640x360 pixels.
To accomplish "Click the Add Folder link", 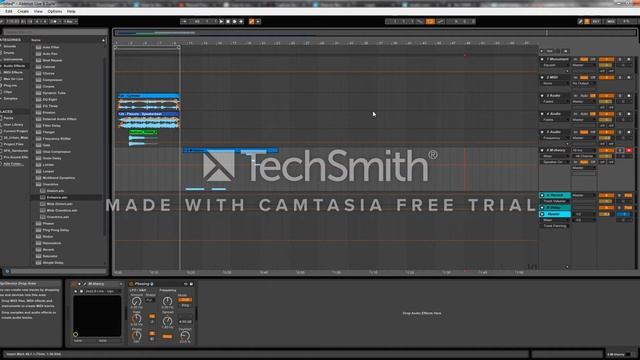I will pyautogui.click(x=13, y=164).
